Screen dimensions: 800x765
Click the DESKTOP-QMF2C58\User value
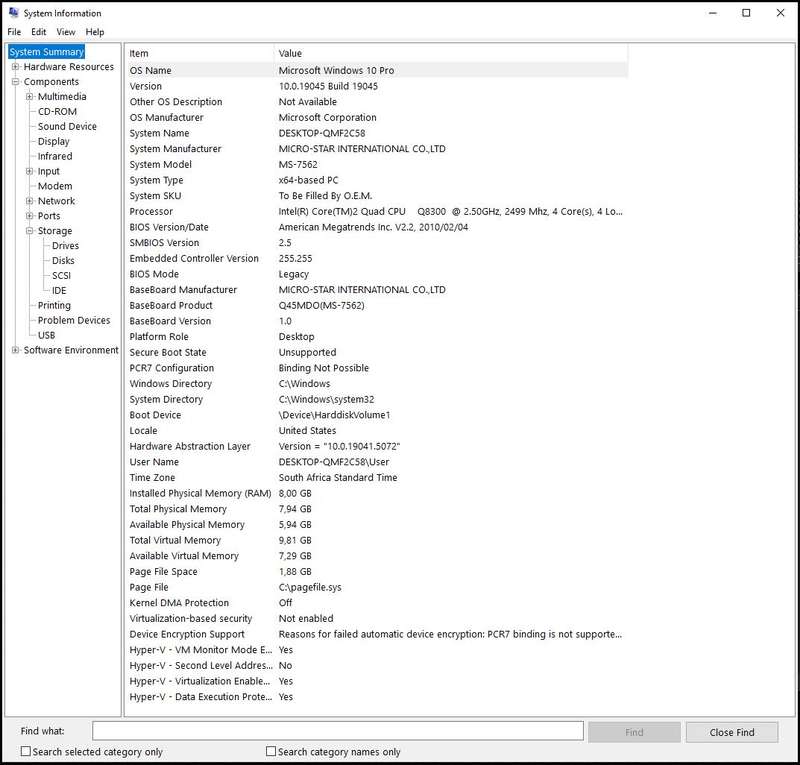coord(334,461)
